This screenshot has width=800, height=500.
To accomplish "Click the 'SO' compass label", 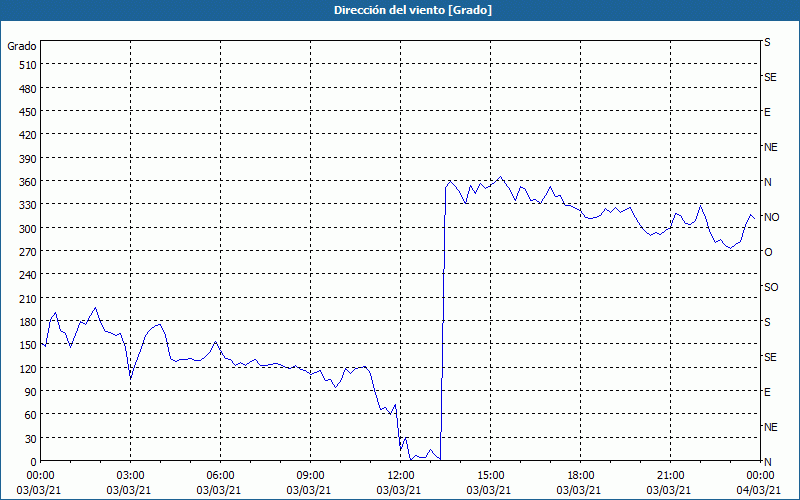I will (771, 288).
